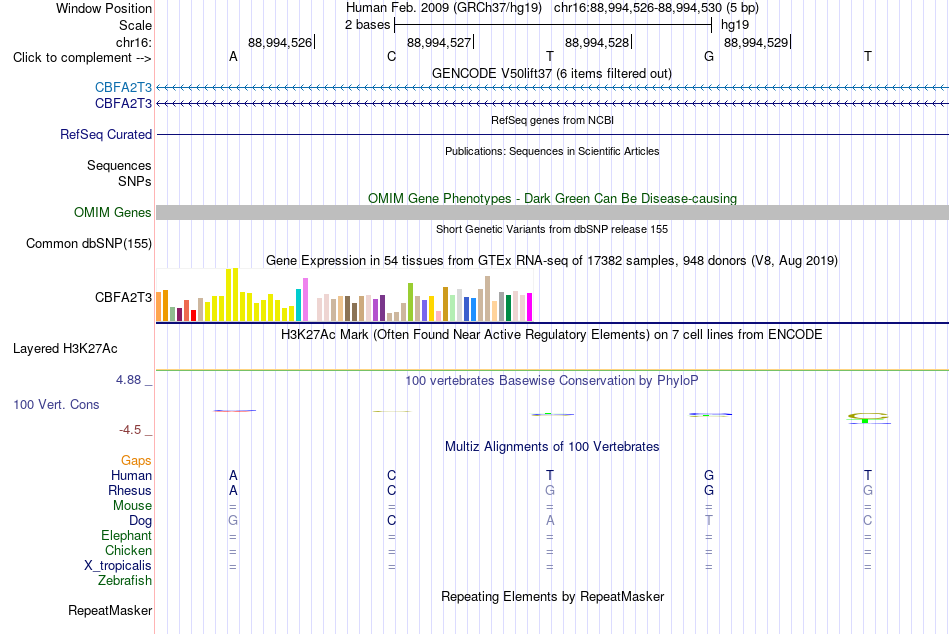Select the OMIM Genes track label

coord(113,213)
